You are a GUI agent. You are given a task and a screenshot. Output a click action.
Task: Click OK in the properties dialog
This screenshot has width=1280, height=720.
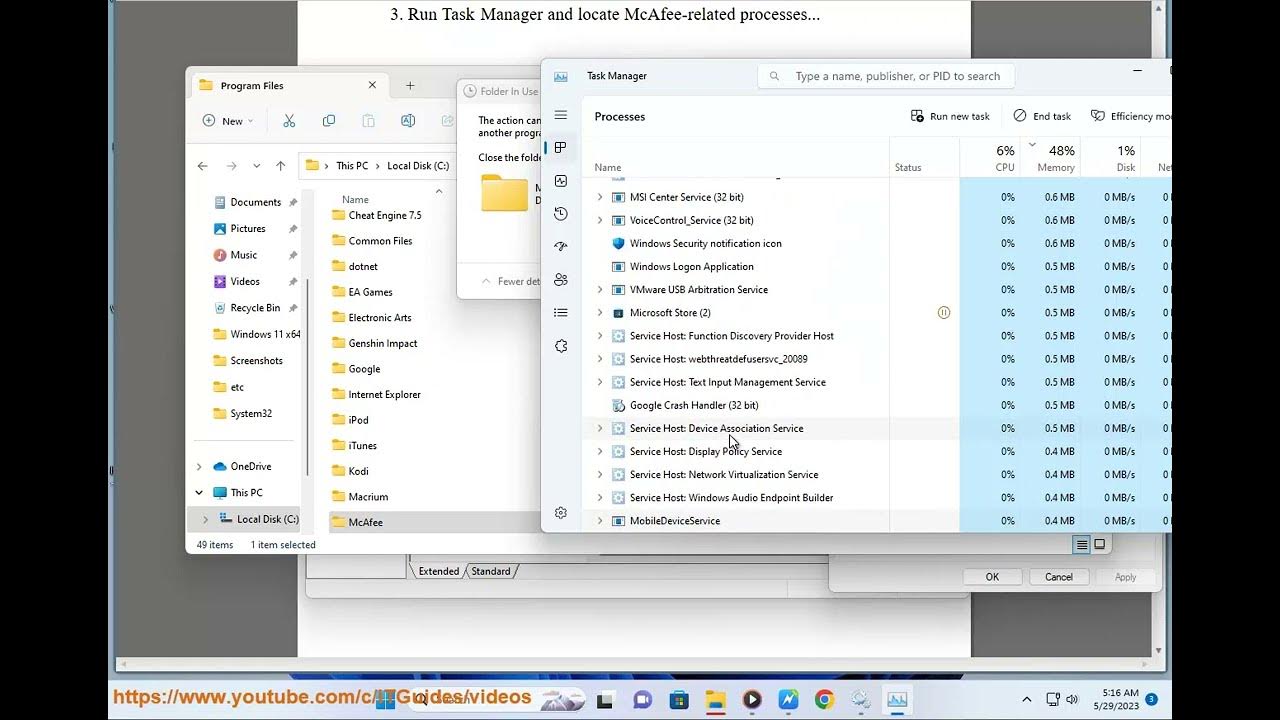click(x=992, y=577)
